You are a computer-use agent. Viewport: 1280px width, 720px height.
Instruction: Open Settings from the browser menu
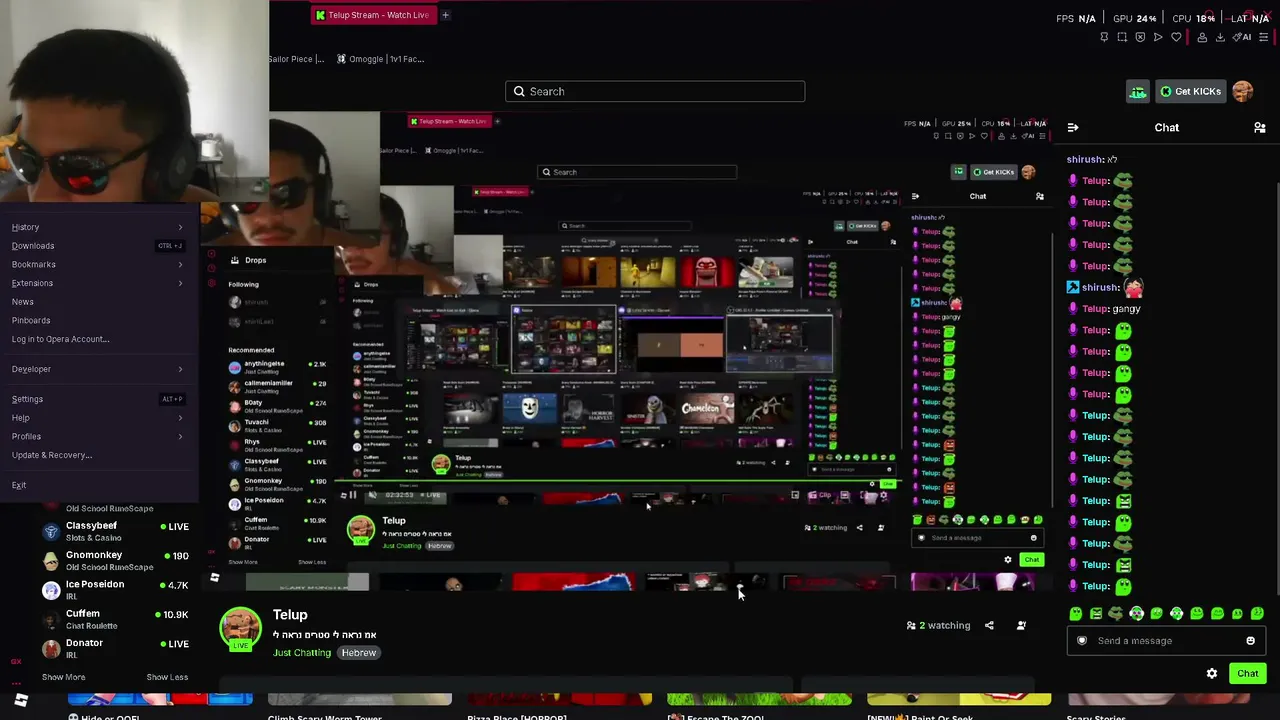97,399
